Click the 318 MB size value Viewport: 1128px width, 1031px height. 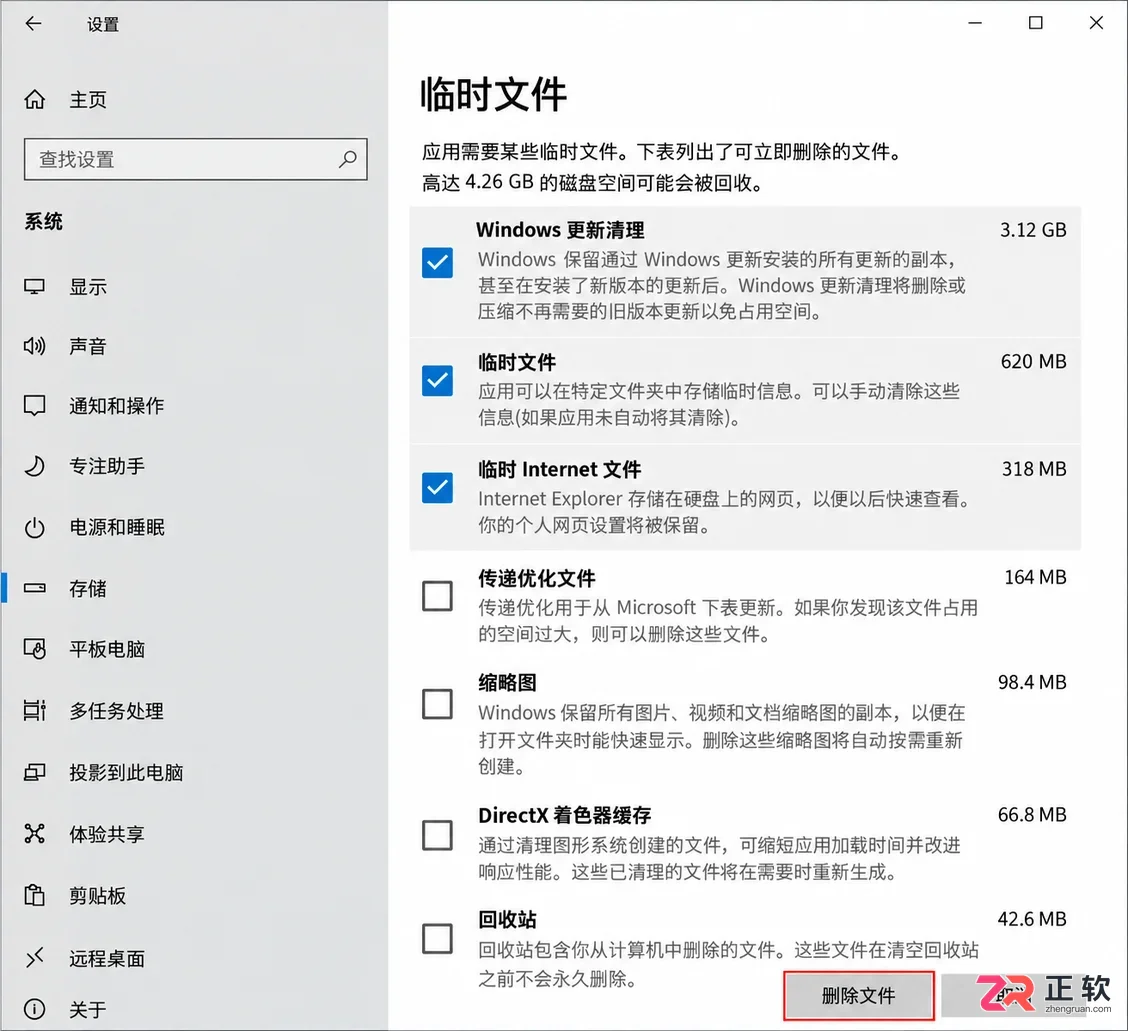1034,469
